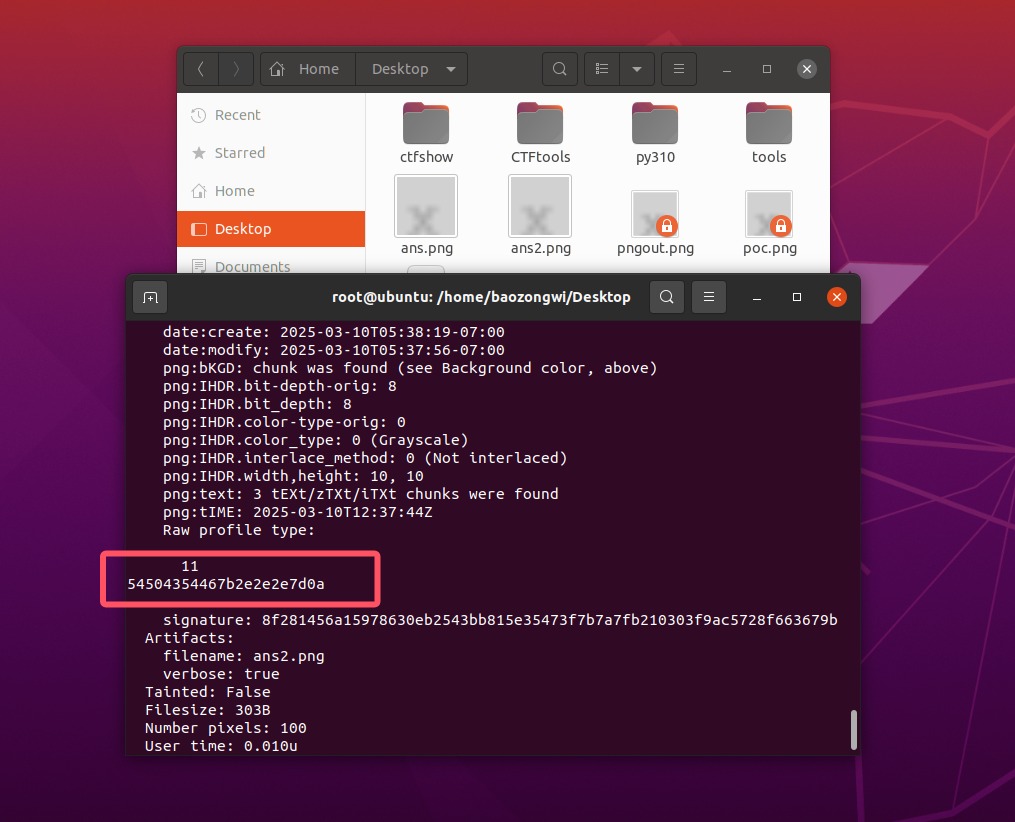This screenshot has height=822, width=1015.
Task: Open the Files hamburger menu
Action: tap(679, 69)
